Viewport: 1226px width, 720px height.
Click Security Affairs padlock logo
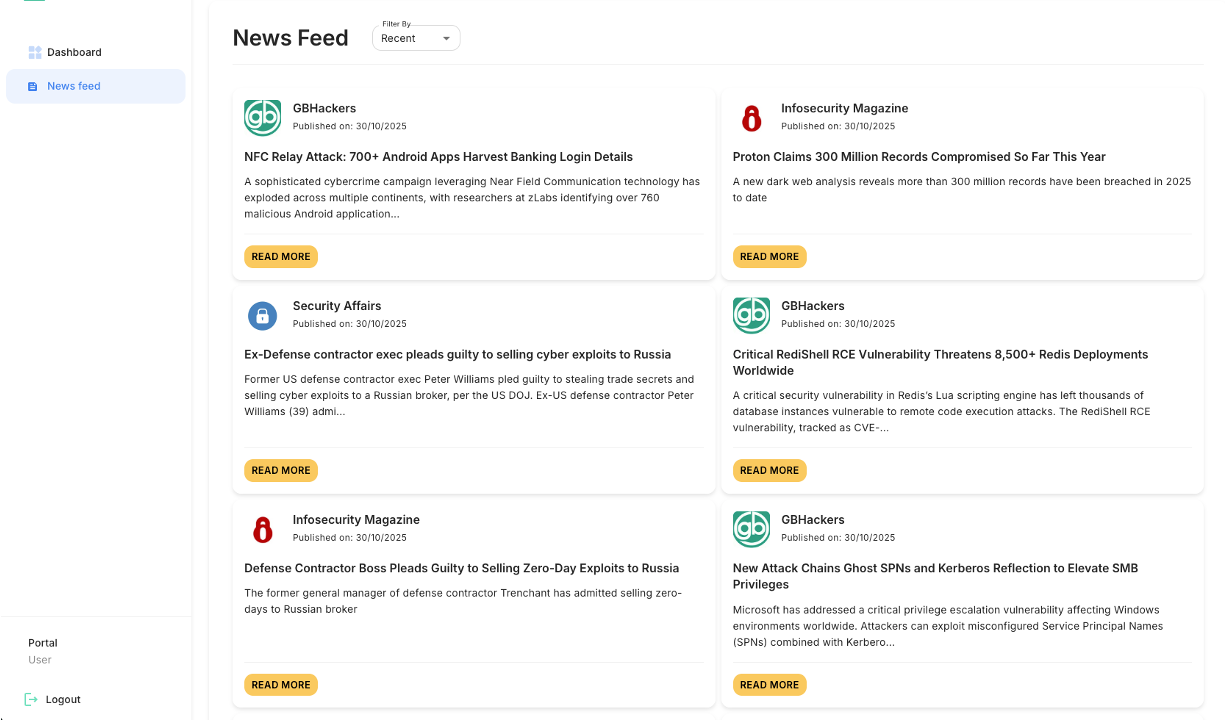pos(262,316)
